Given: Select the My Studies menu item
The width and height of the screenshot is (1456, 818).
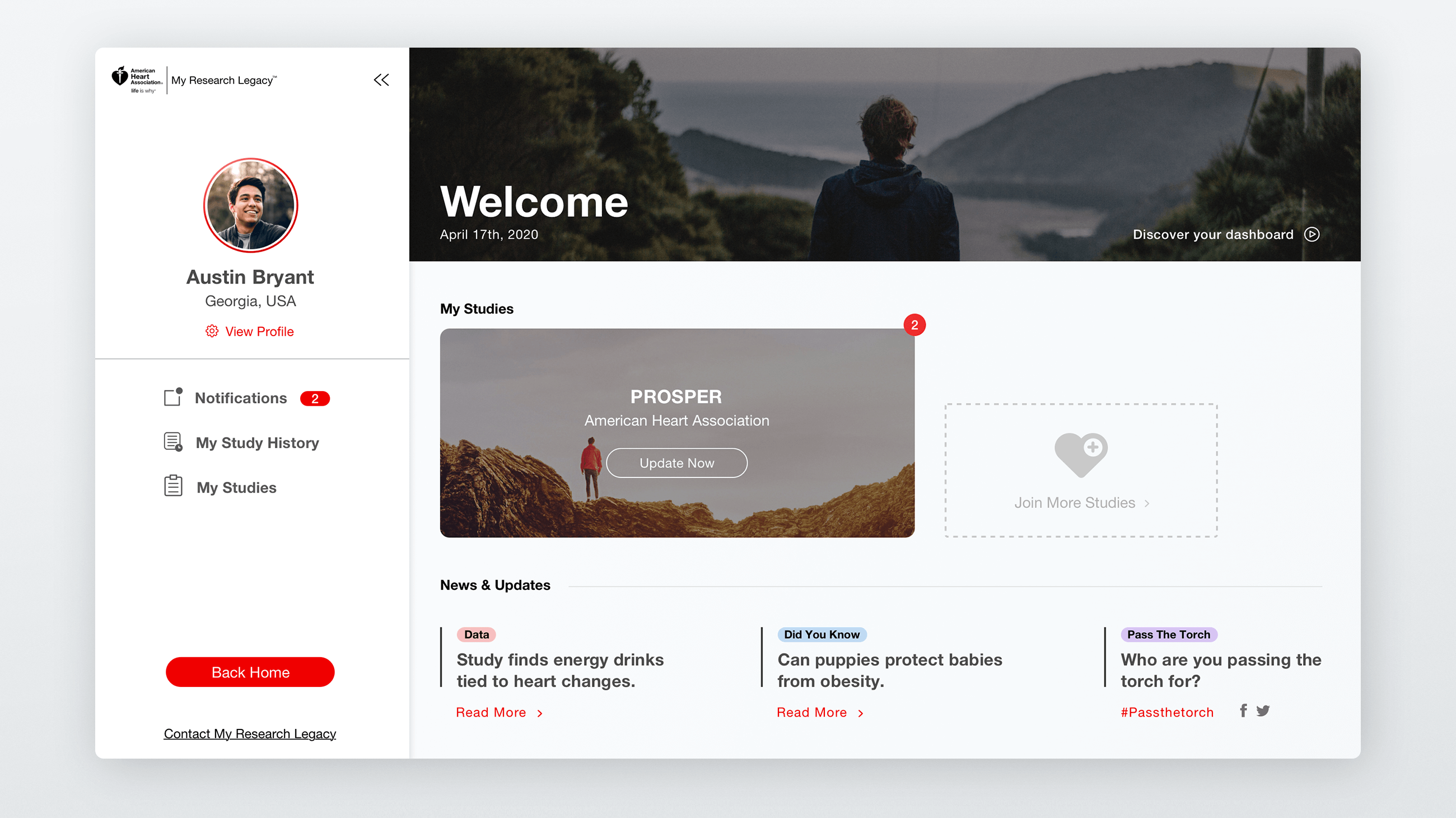Looking at the screenshot, I should click(237, 487).
